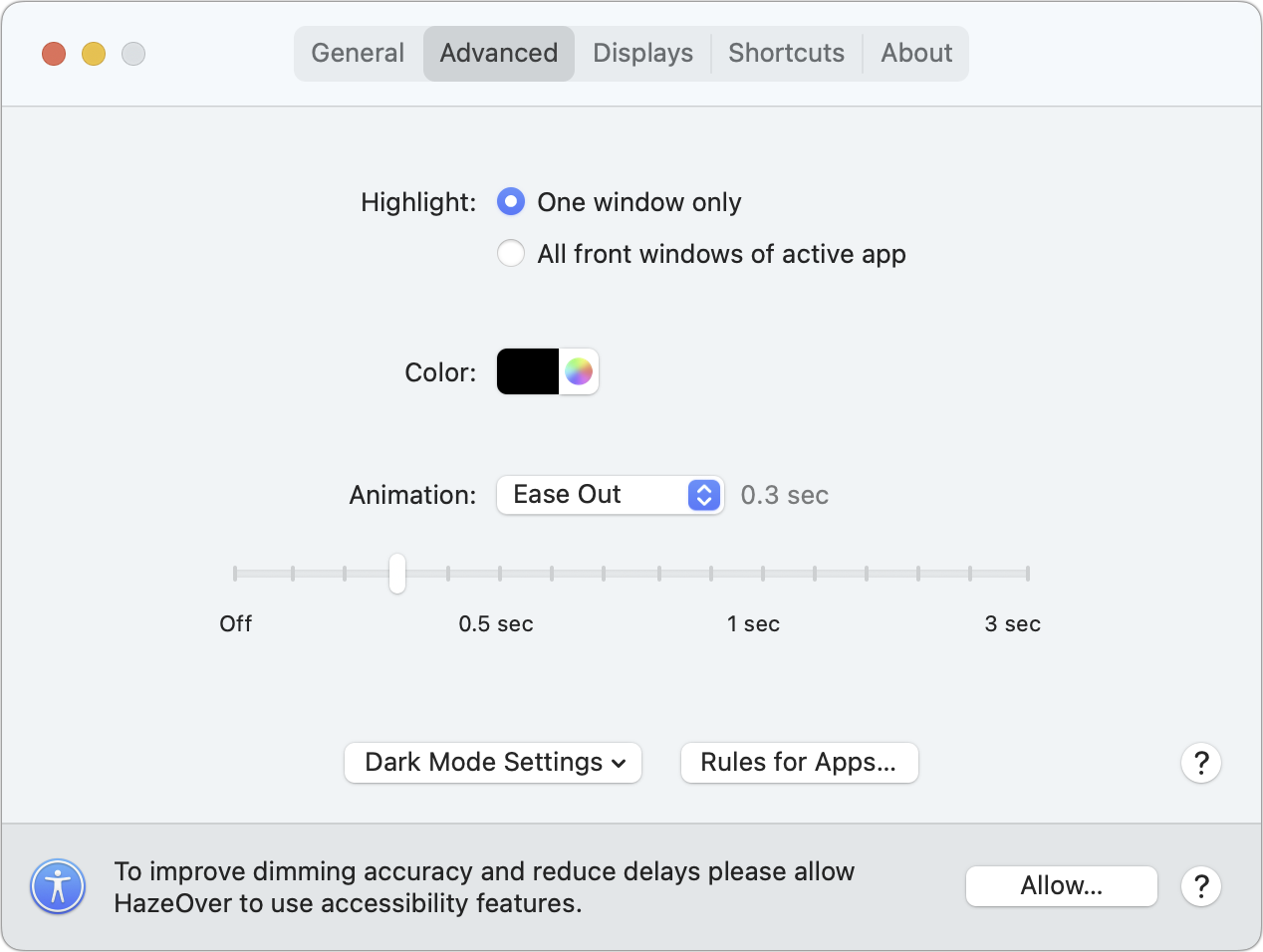Select All front windows of active app

[x=511, y=254]
